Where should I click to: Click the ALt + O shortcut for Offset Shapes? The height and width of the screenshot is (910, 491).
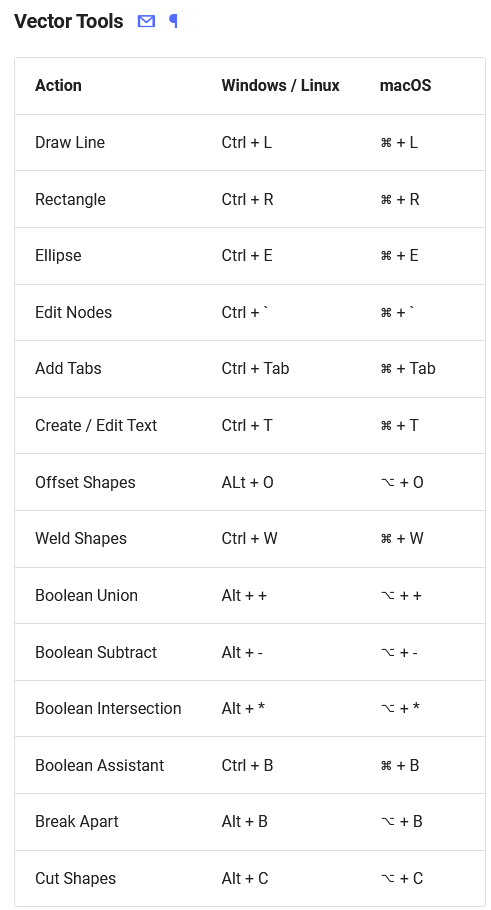click(x=247, y=482)
